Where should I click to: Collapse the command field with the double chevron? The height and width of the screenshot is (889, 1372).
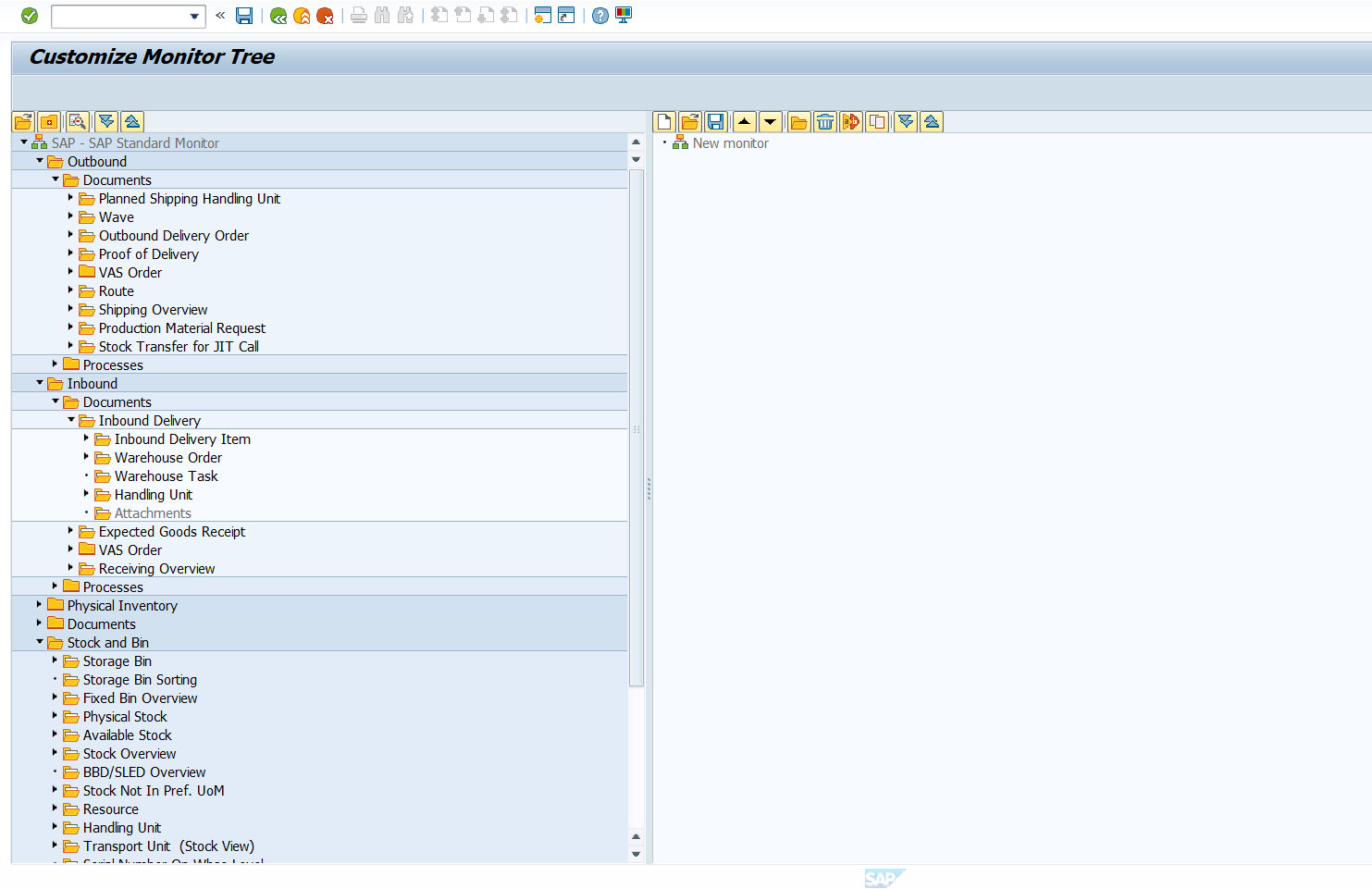(220, 16)
